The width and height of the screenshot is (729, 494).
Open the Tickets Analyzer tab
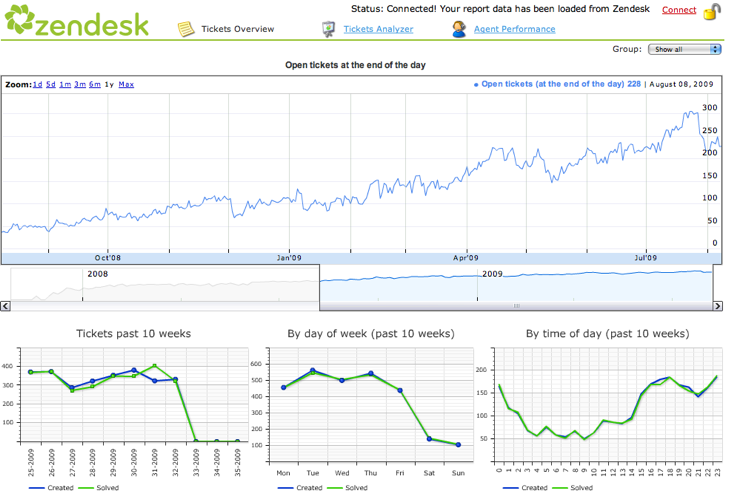point(378,29)
